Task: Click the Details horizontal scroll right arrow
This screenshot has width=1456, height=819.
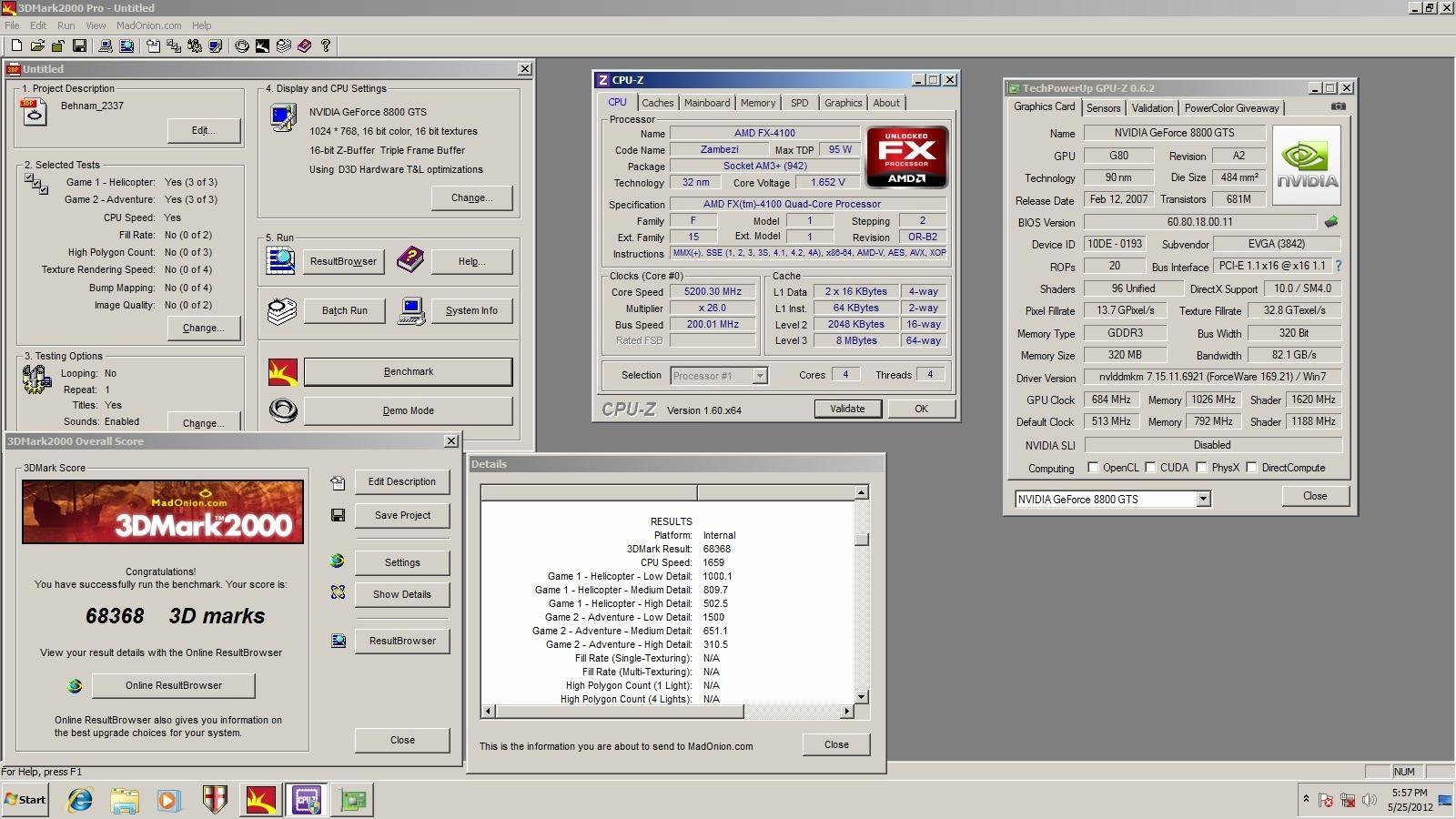Action: (x=847, y=711)
